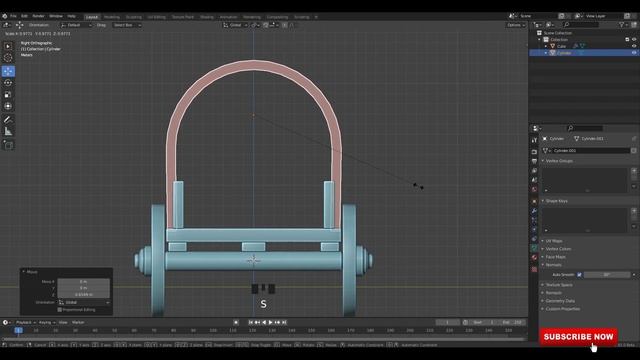The image size is (640, 360).
Task: Add a new shape key
Action: (634, 211)
